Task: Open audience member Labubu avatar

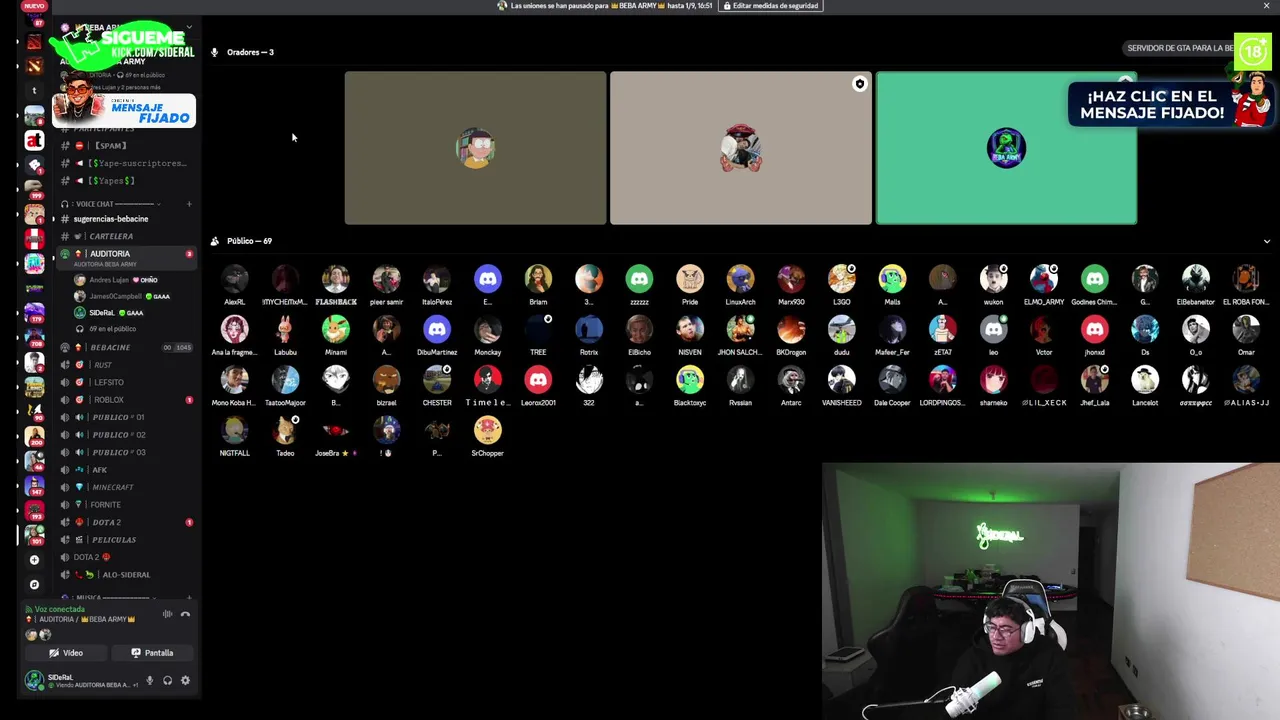Action: (x=285, y=330)
